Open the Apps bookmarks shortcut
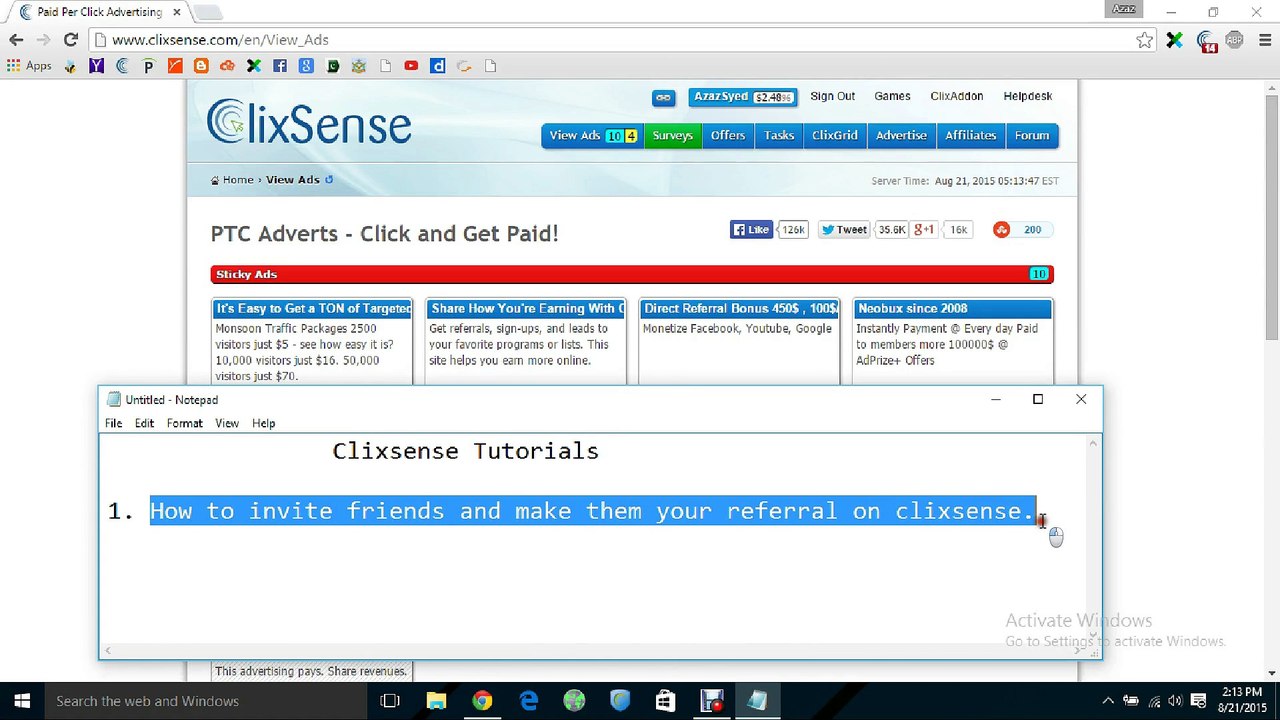This screenshot has width=1280, height=720. click(x=29, y=66)
